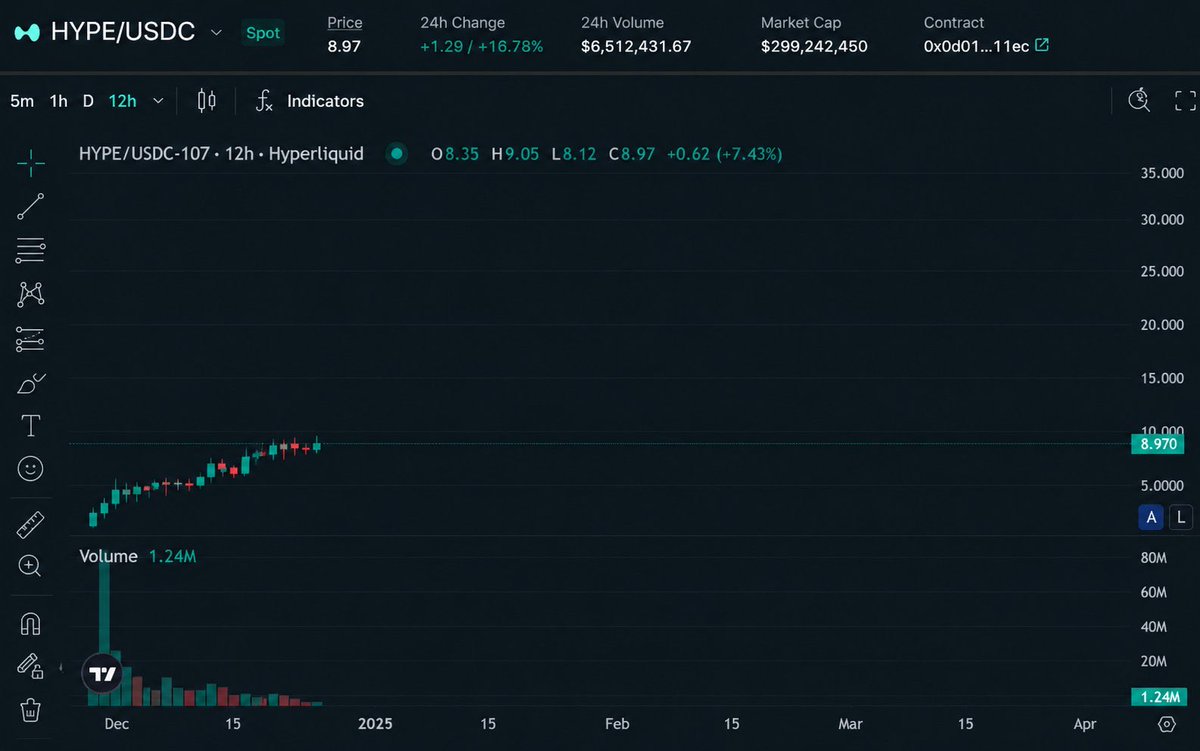1200x751 pixels.
Task: Open contract address external link icon
Action: pos(1042,45)
